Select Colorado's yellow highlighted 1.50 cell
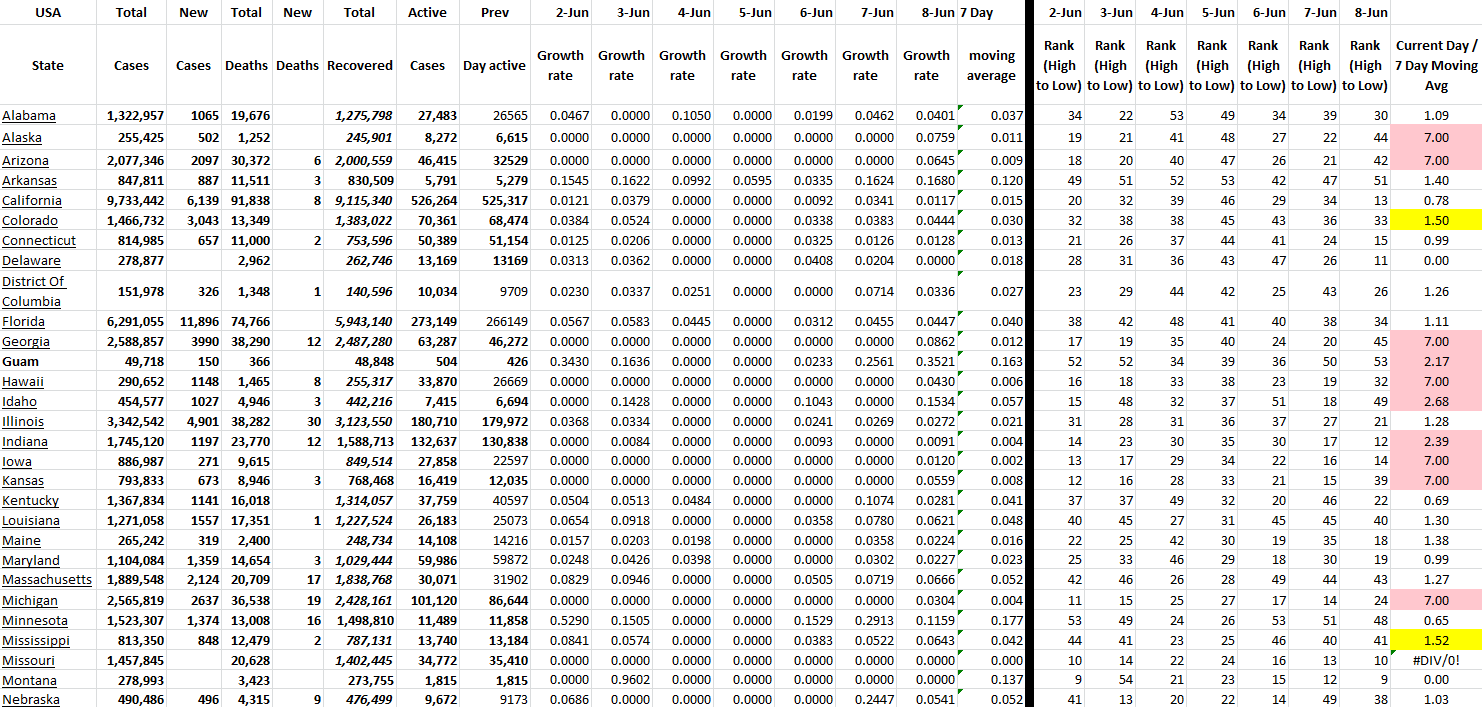 tap(1435, 221)
